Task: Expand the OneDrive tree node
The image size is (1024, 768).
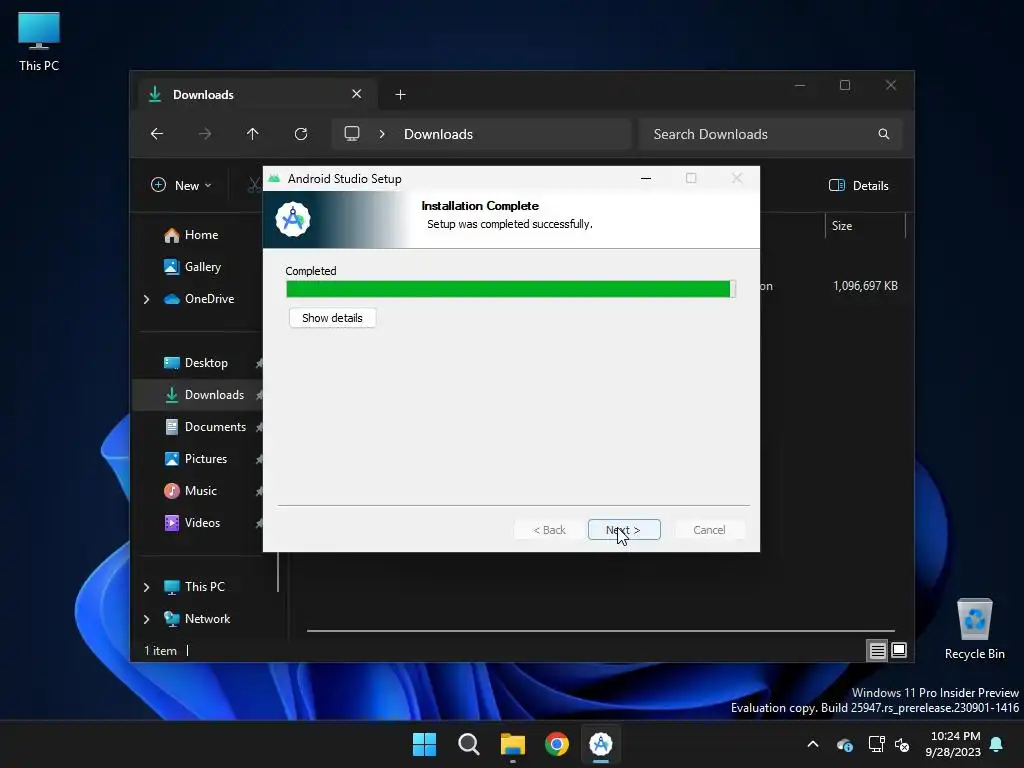Action: click(x=146, y=299)
